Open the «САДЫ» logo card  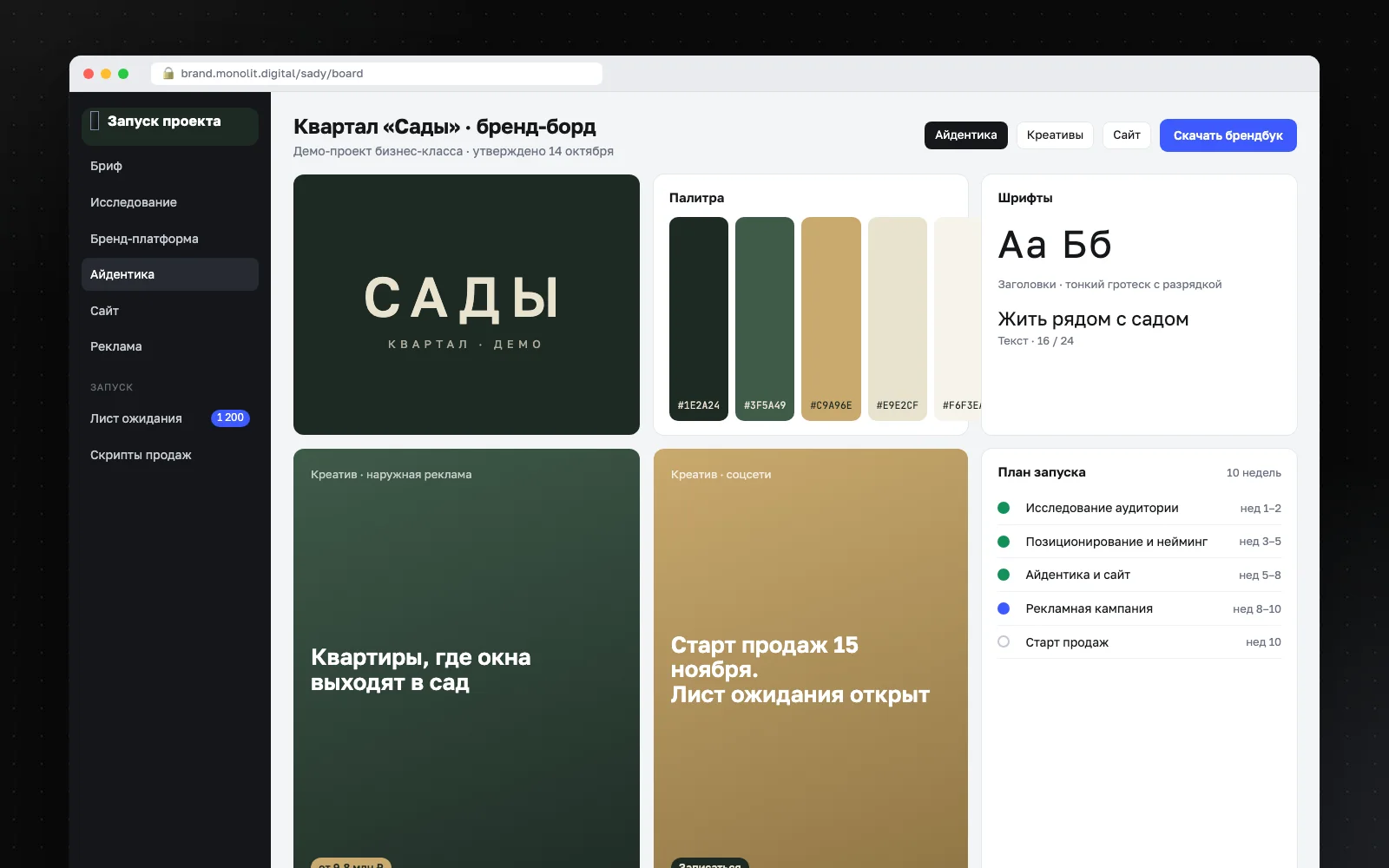pyautogui.click(x=466, y=305)
